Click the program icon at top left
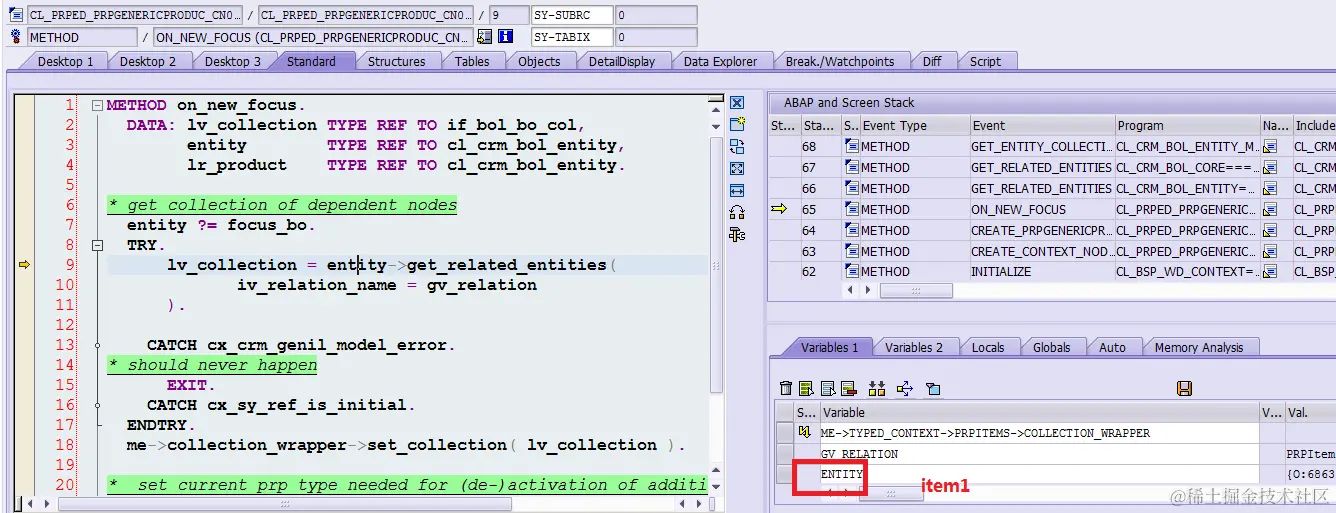Screen dimensions: 1336x513 click(15, 15)
